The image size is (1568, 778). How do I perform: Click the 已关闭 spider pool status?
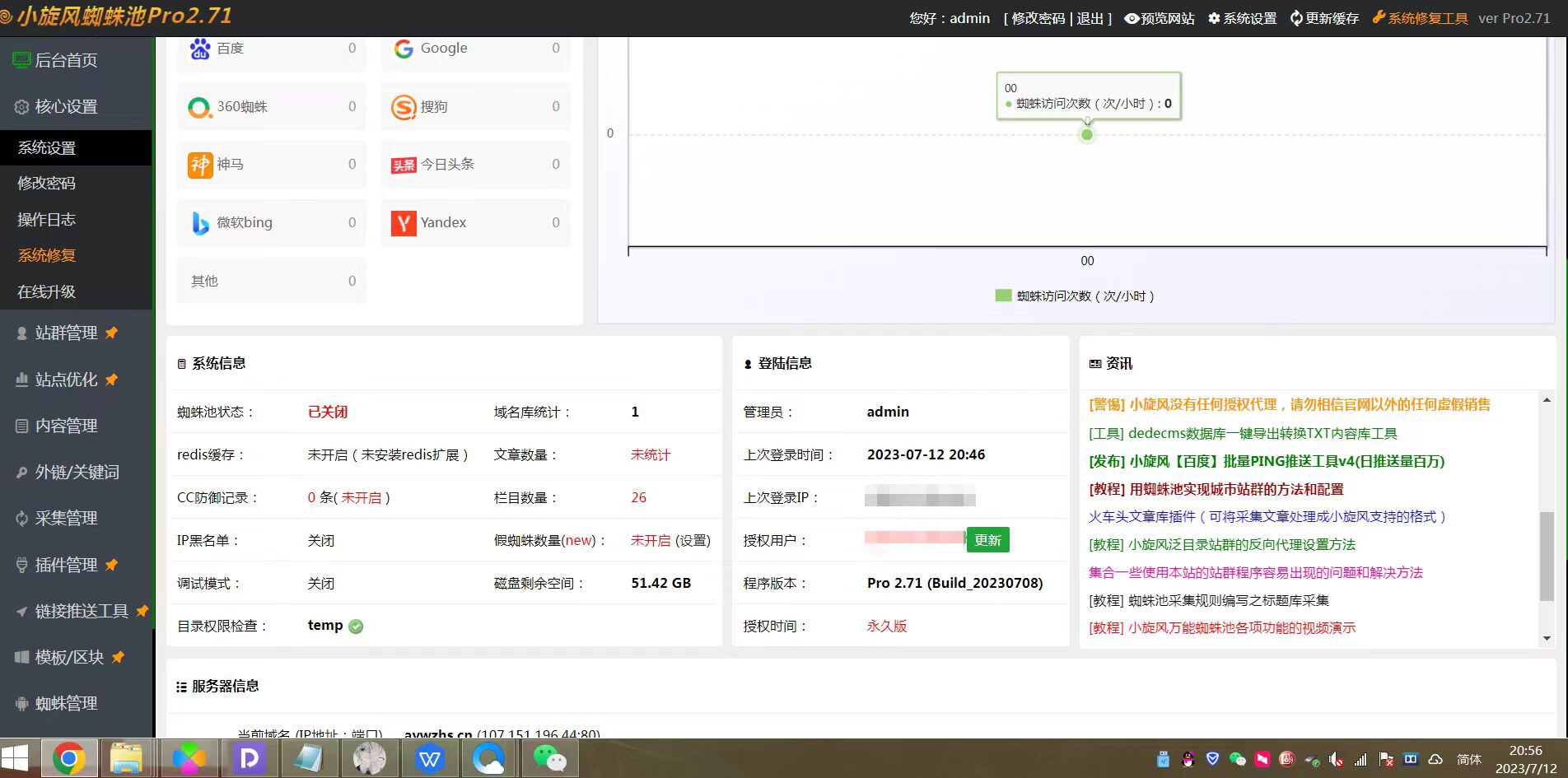[x=328, y=412]
